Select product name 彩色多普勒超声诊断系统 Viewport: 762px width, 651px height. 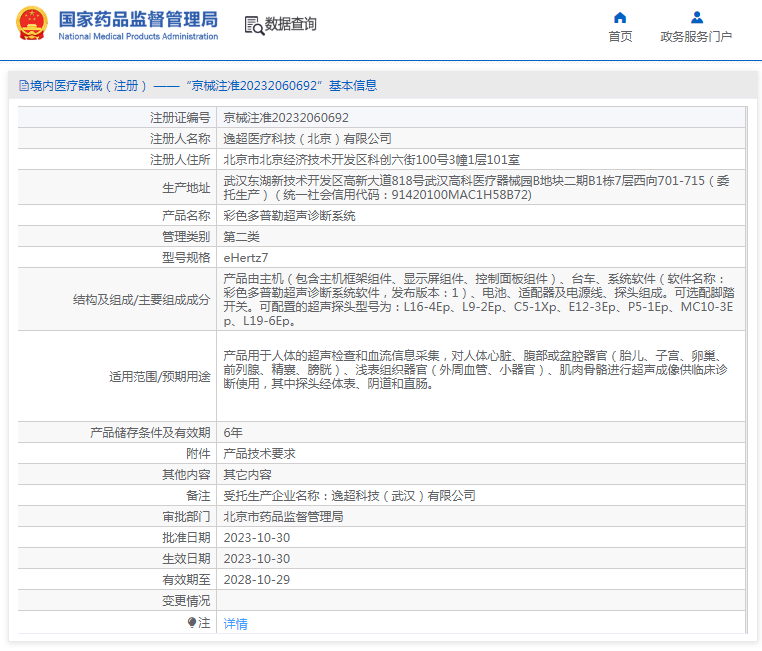pyautogui.click(x=289, y=216)
